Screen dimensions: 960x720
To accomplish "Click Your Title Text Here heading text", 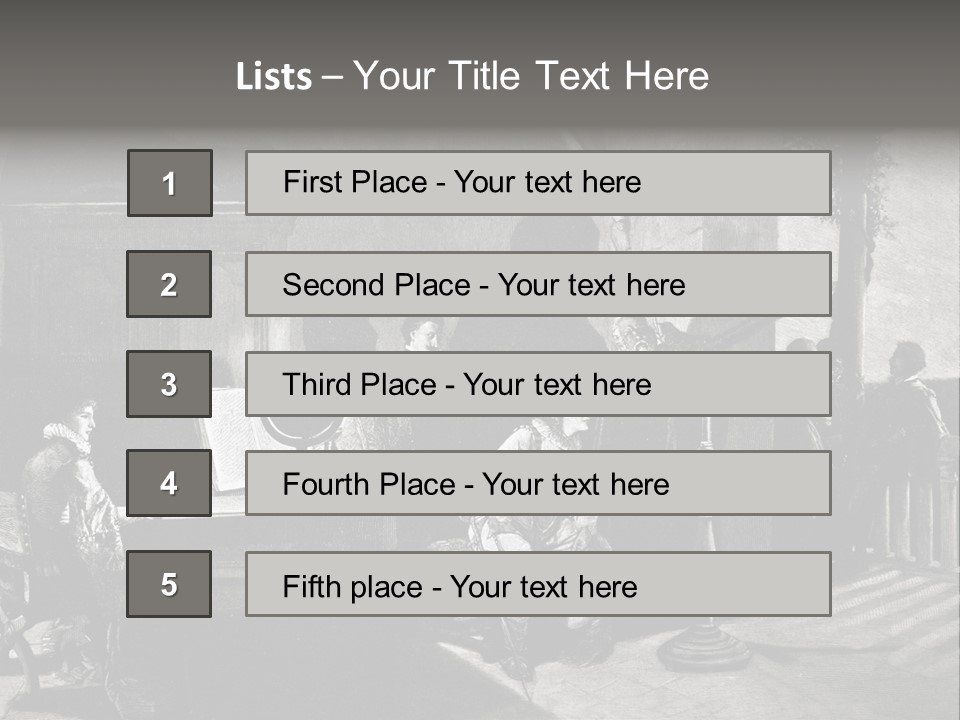I will click(x=531, y=76).
